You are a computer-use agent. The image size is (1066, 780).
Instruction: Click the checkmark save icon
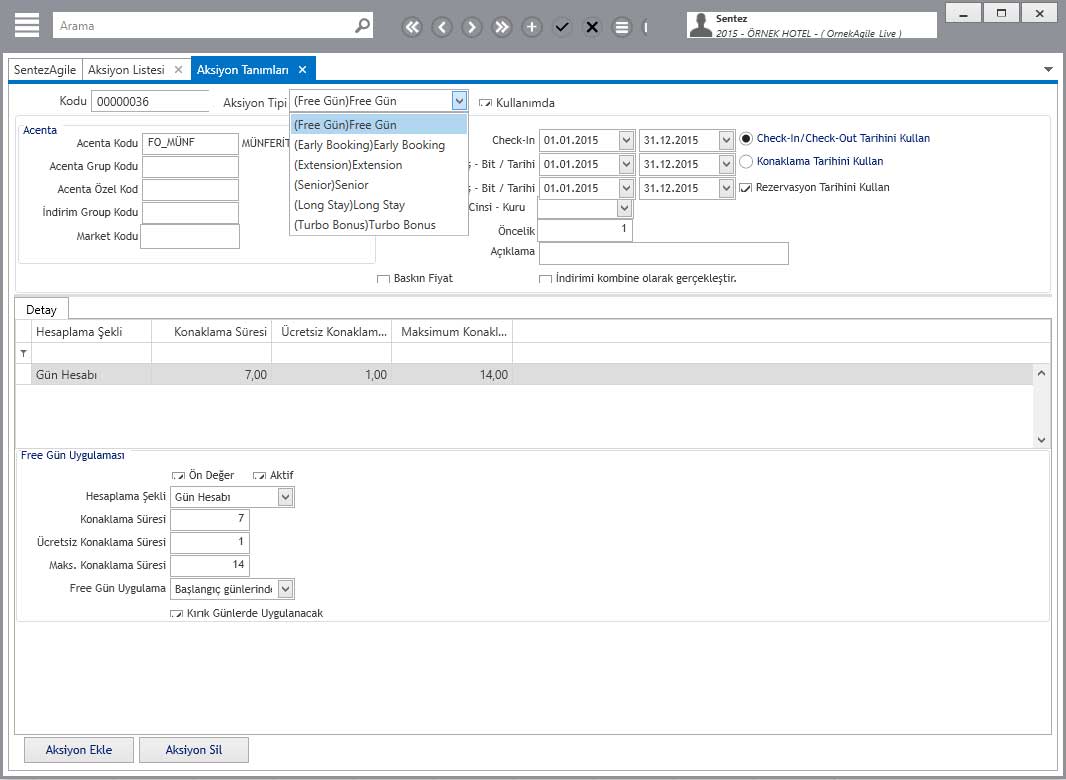click(562, 27)
